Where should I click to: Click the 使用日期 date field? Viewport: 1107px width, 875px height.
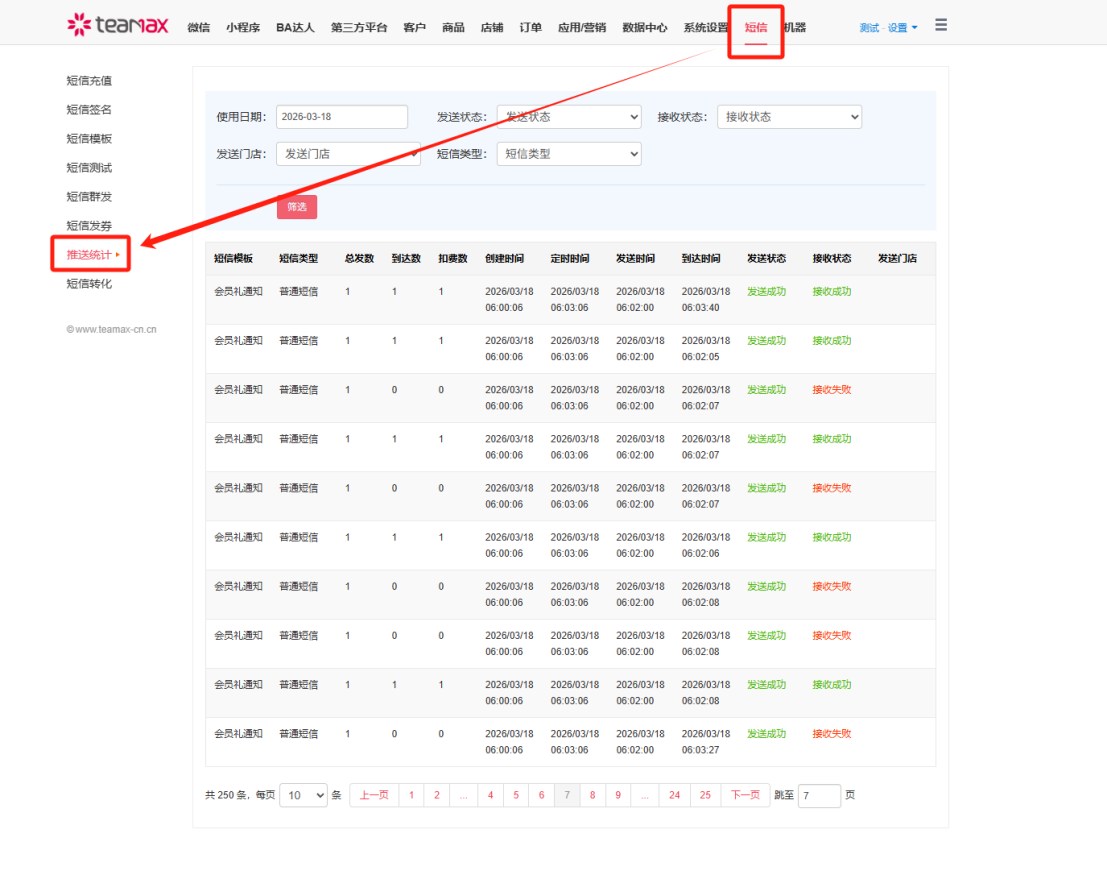click(341, 117)
